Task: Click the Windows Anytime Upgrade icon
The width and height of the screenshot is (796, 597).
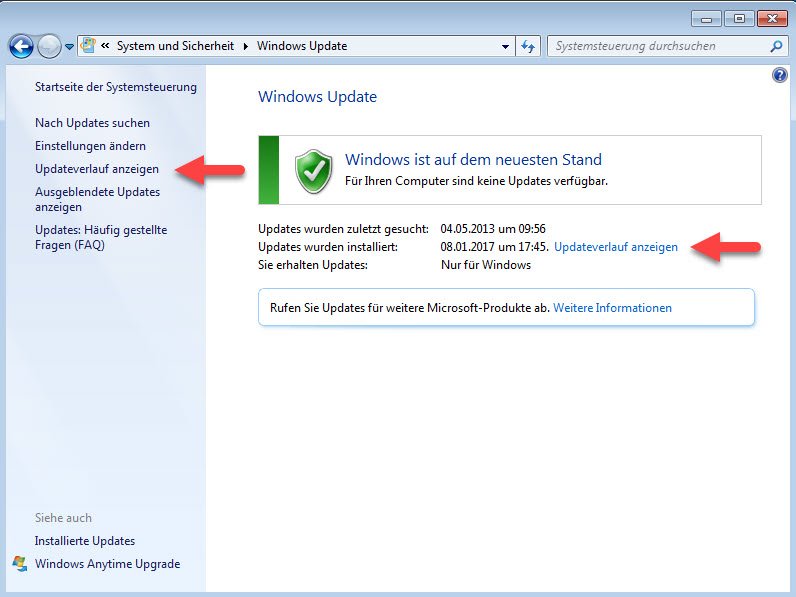Action: pyautogui.click(x=20, y=563)
